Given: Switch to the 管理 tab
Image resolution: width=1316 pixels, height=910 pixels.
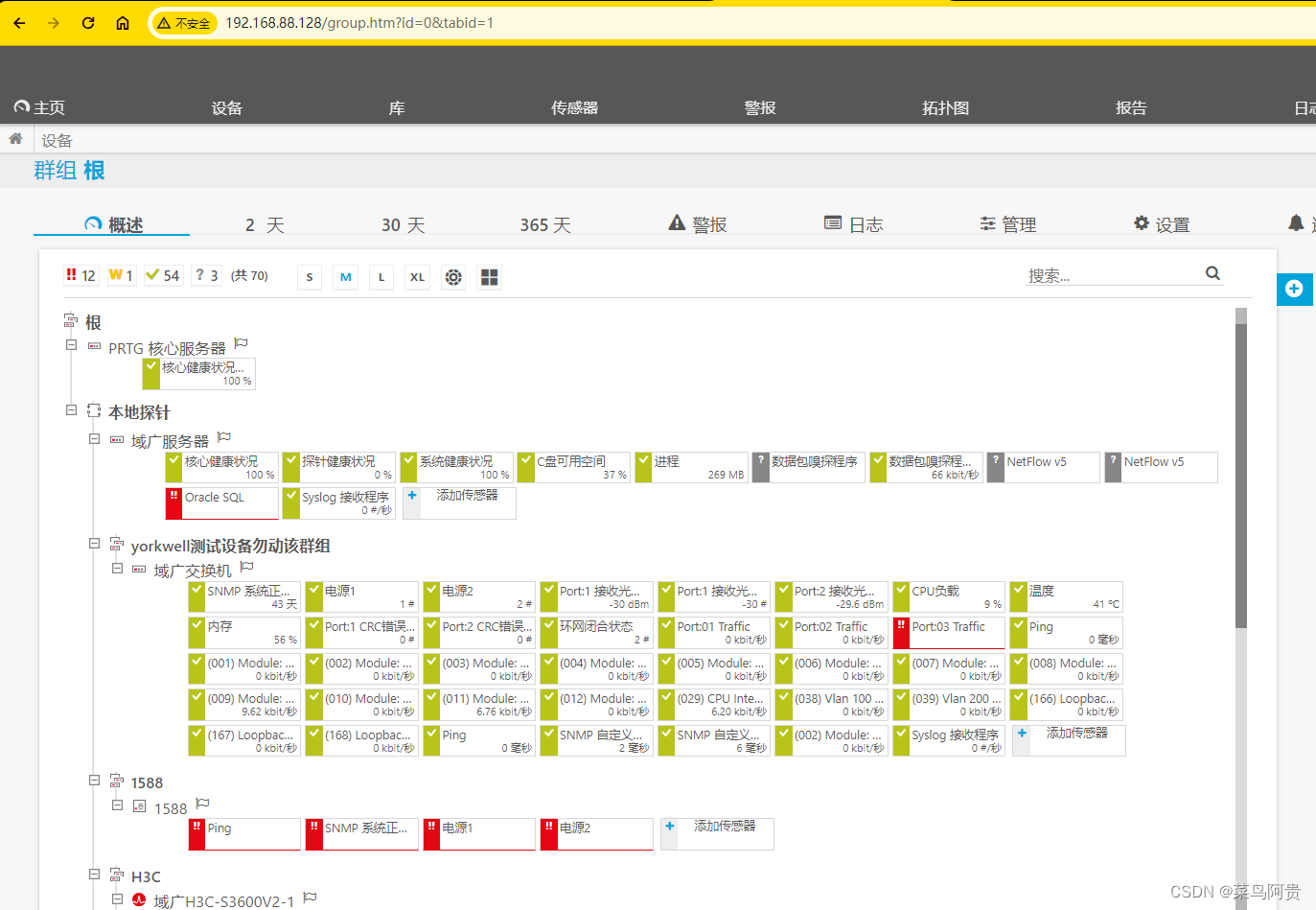Looking at the screenshot, I should [1007, 224].
